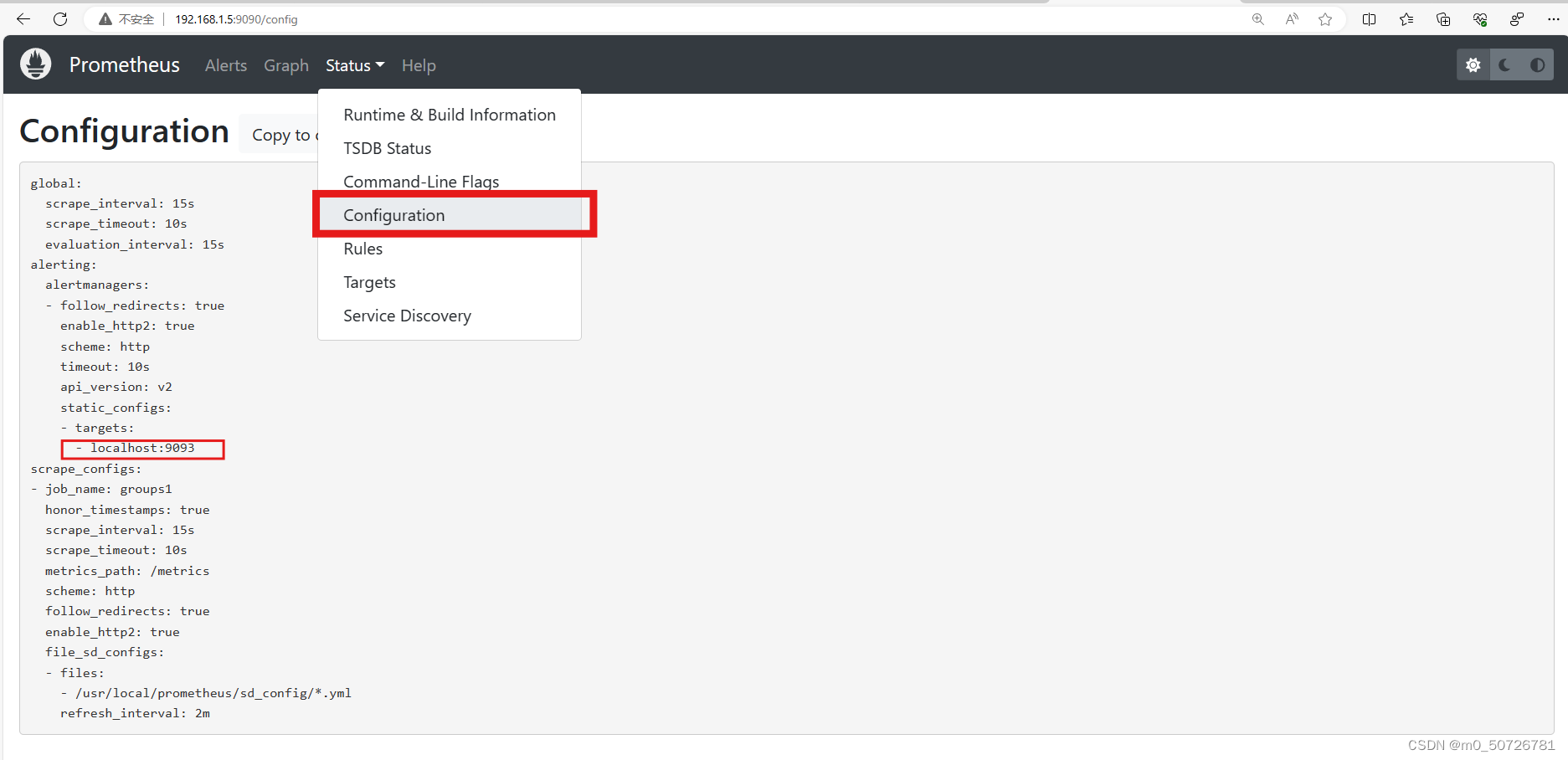Open the browser collections icon
Image resolution: width=1568 pixels, height=760 pixels.
point(1443,19)
